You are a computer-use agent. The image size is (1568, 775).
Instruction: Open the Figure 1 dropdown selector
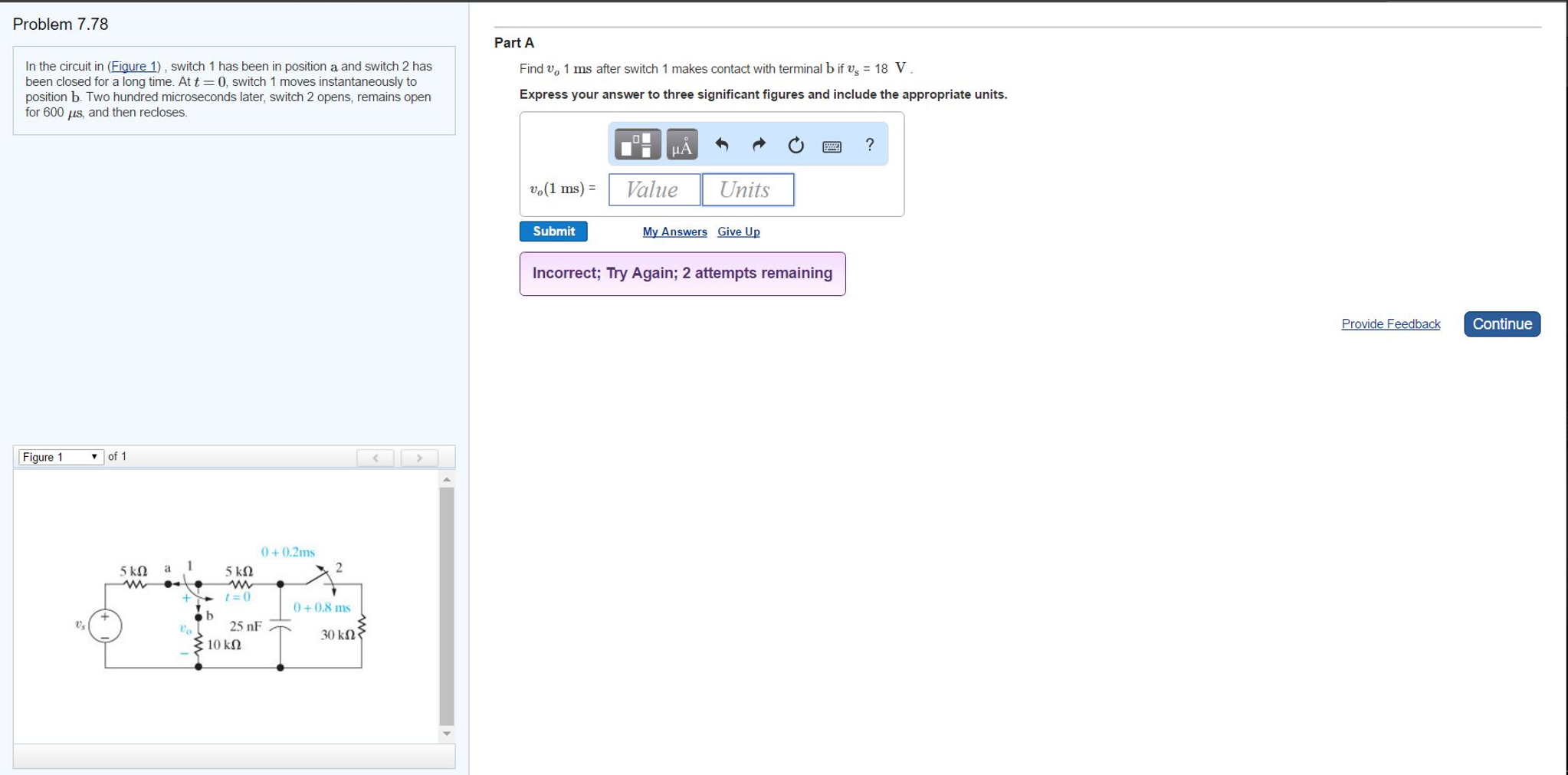coord(61,457)
